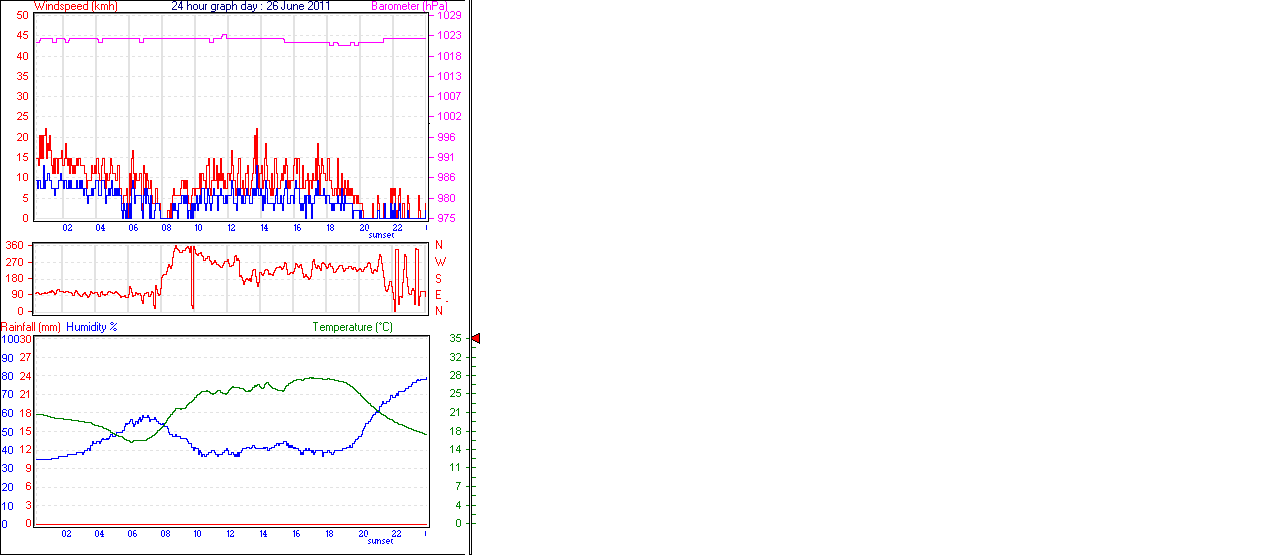
Task: Select the "Temperature (°C)" label
Action: click(352, 327)
